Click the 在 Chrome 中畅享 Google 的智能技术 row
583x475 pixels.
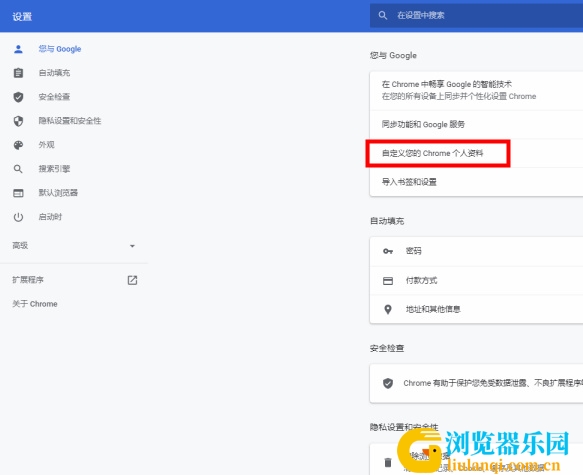click(476, 90)
